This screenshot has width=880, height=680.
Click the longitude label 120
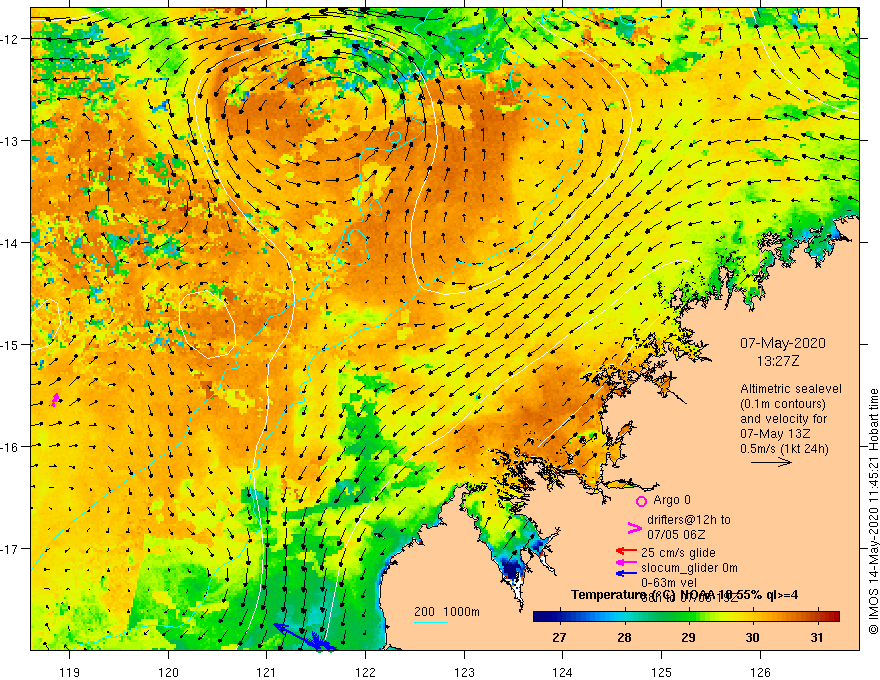(168, 672)
